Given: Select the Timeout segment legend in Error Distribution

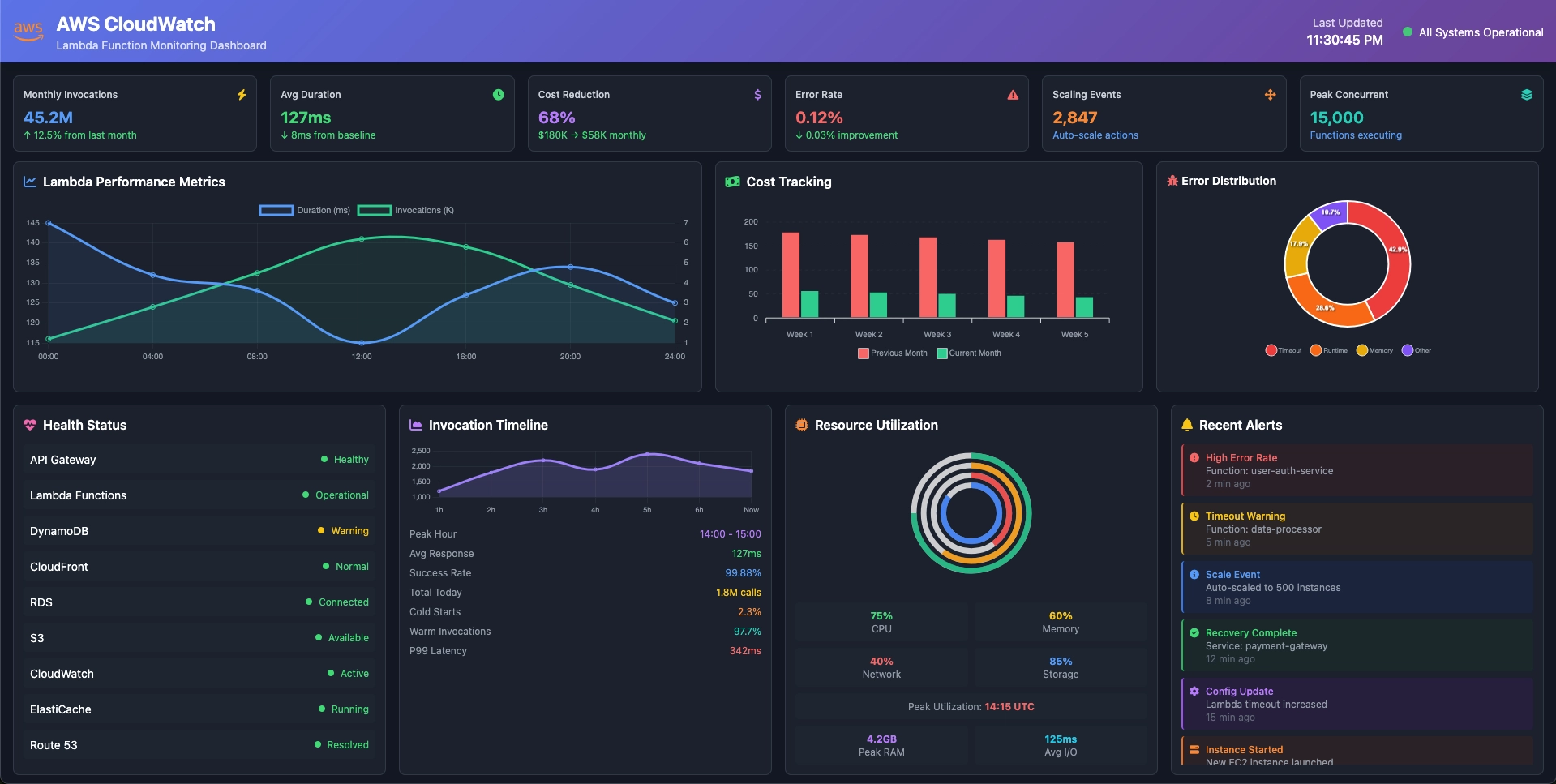Looking at the screenshot, I should pyautogui.click(x=1284, y=350).
